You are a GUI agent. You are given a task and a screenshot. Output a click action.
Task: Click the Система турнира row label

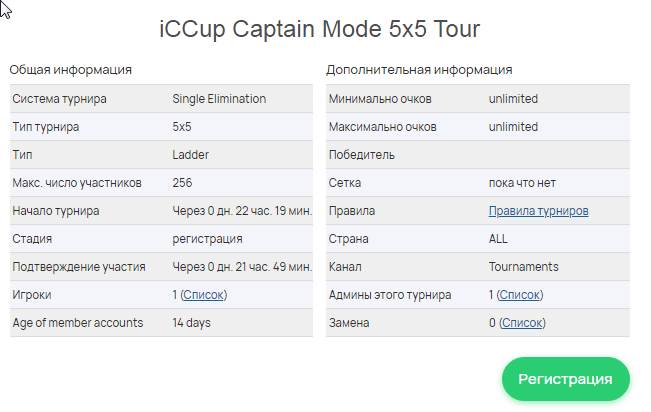pyautogui.click(x=59, y=99)
